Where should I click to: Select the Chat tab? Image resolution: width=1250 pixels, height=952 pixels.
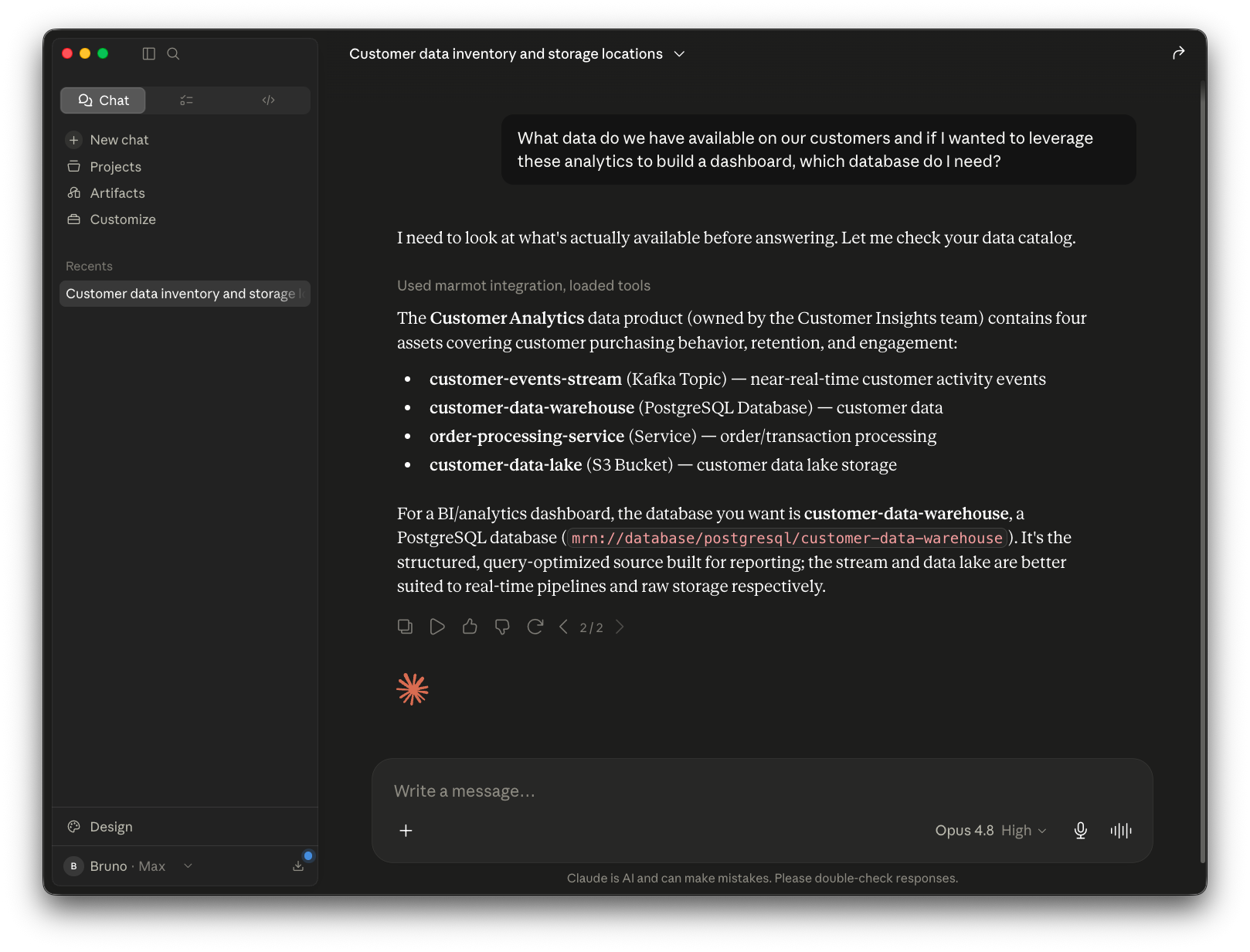coord(104,100)
